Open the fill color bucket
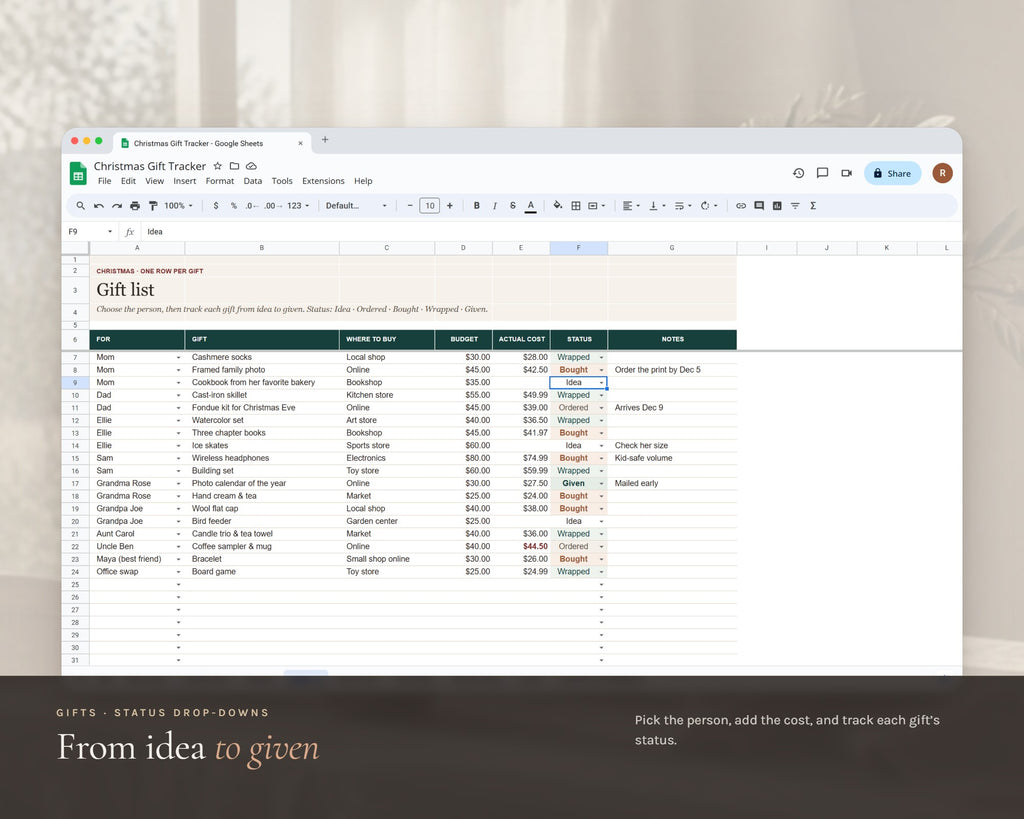 [x=558, y=206]
